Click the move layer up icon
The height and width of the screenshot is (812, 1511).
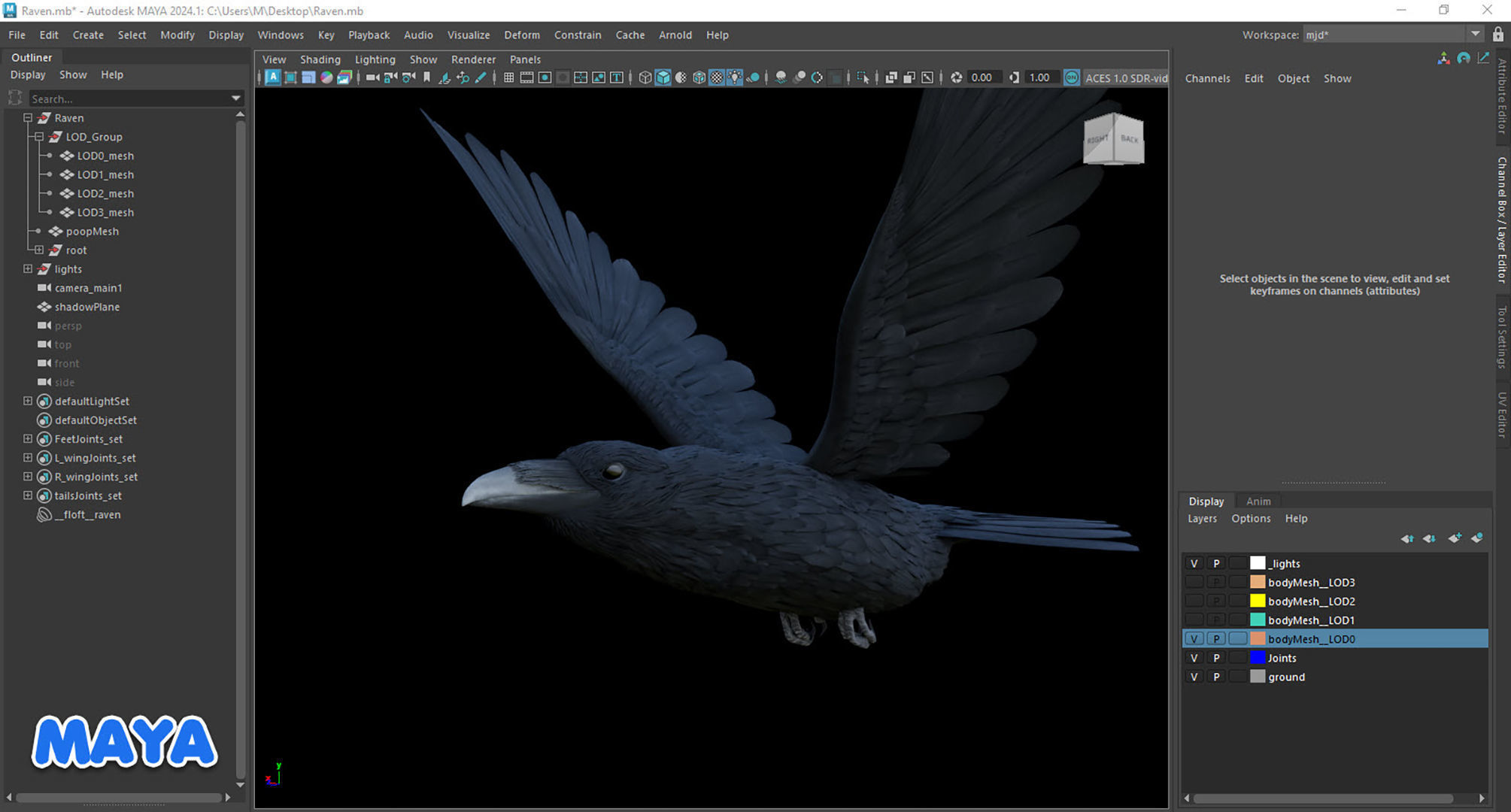pyautogui.click(x=1407, y=538)
